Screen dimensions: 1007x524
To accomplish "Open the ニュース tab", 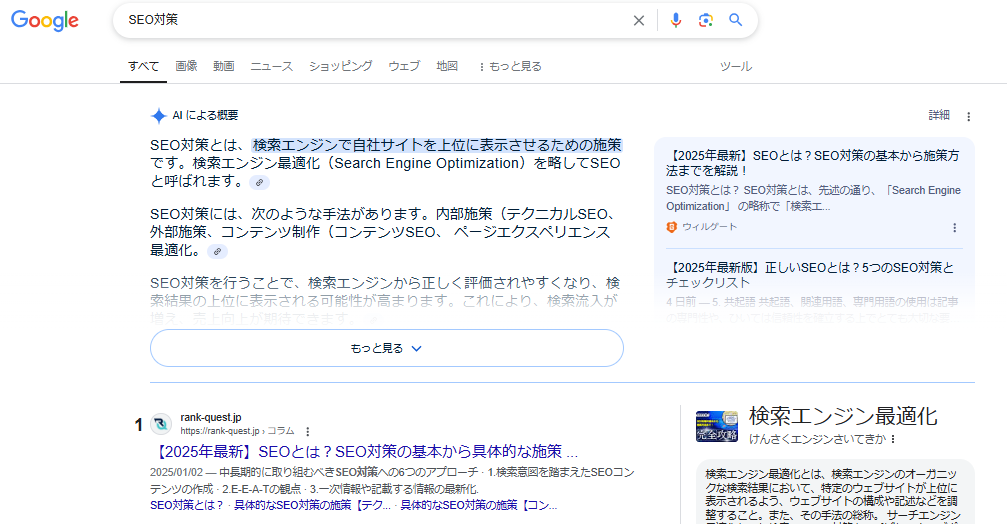I will click(272, 66).
